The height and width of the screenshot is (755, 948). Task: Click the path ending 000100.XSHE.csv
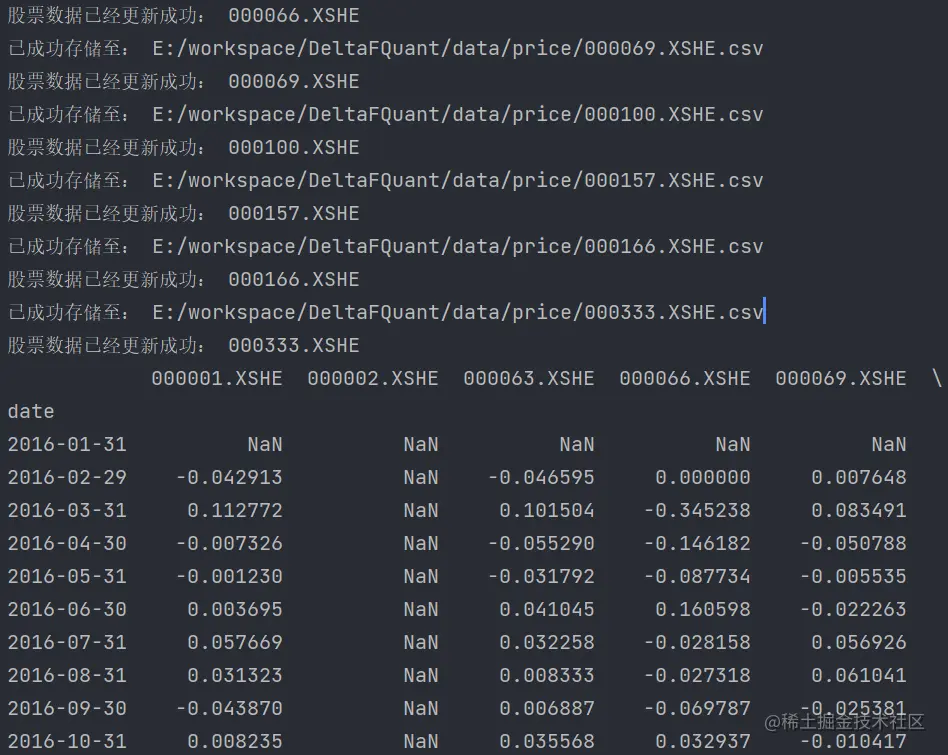click(x=458, y=114)
